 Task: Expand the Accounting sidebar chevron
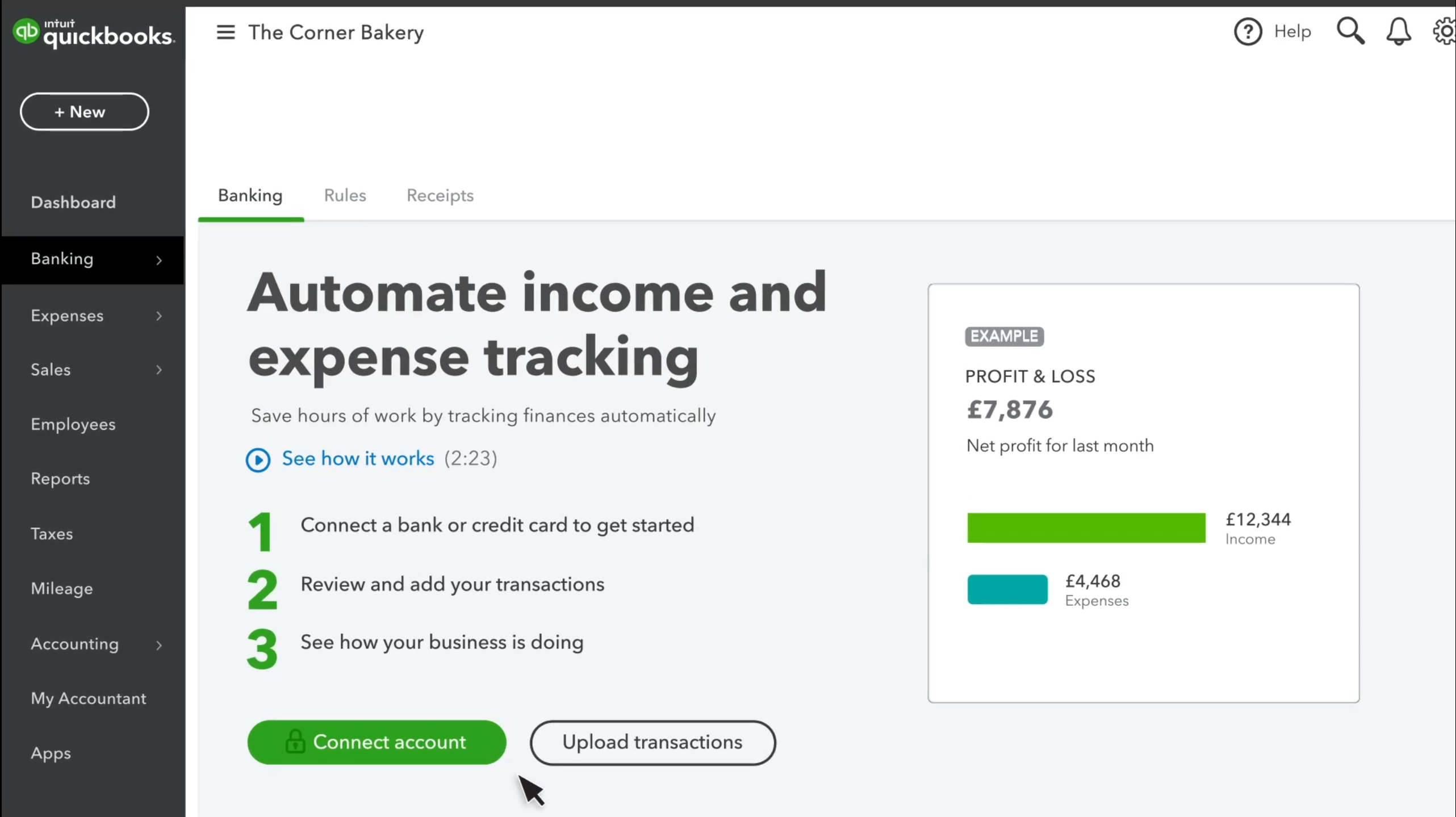(159, 645)
